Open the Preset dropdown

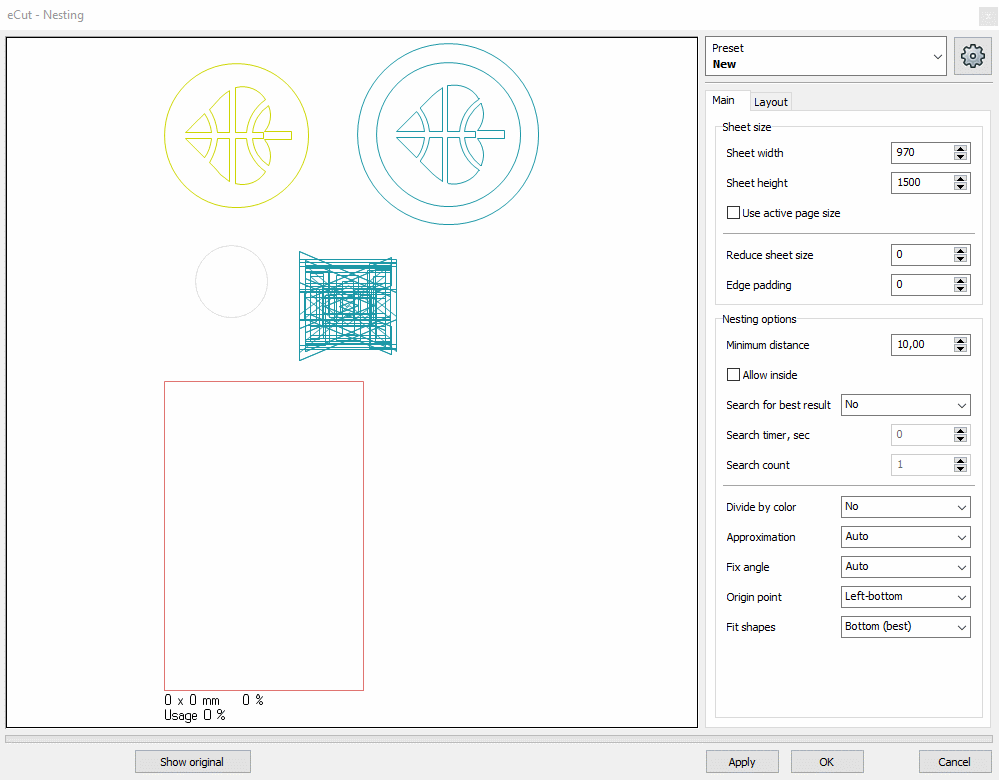(x=826, y=56)
